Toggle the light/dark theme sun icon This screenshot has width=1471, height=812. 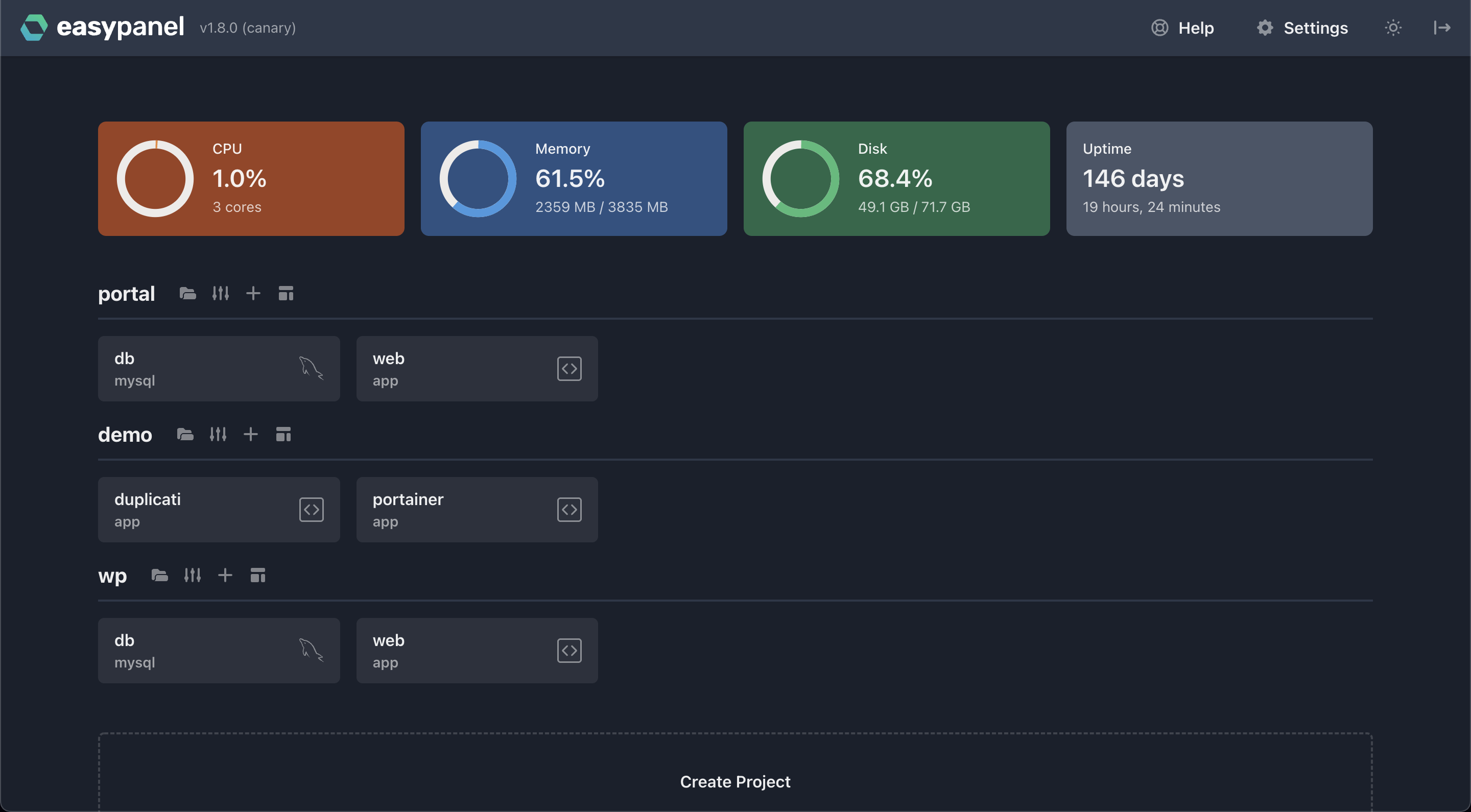click(x=1393, y=28)
